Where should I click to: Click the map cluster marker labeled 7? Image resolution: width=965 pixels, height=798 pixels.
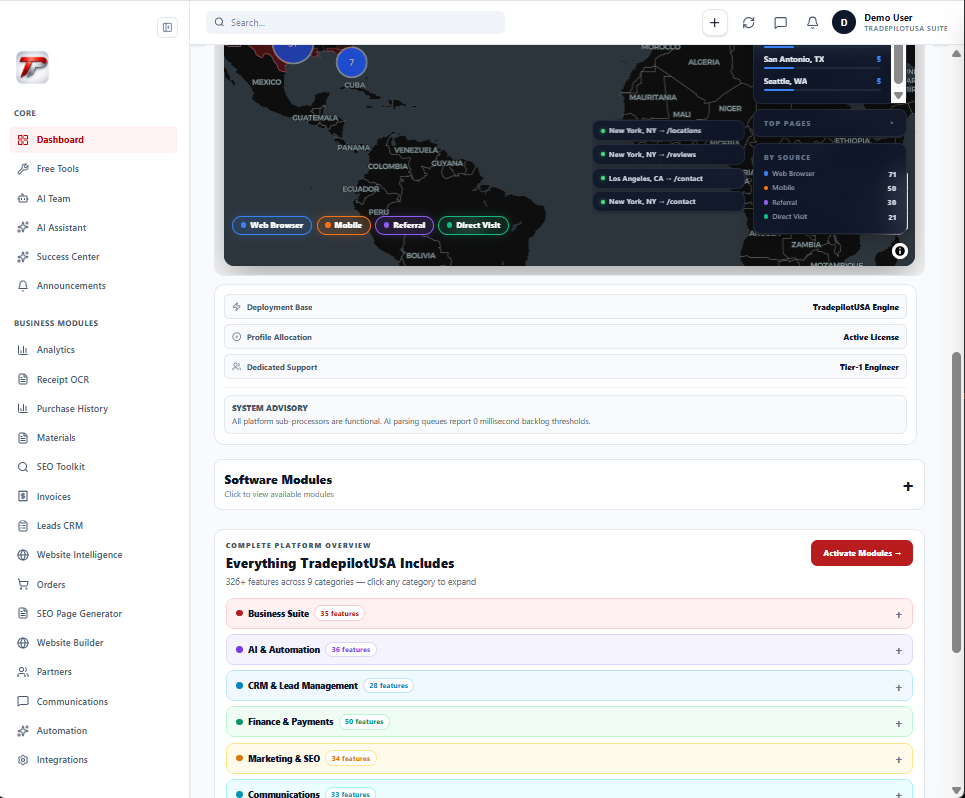(351, 63)
